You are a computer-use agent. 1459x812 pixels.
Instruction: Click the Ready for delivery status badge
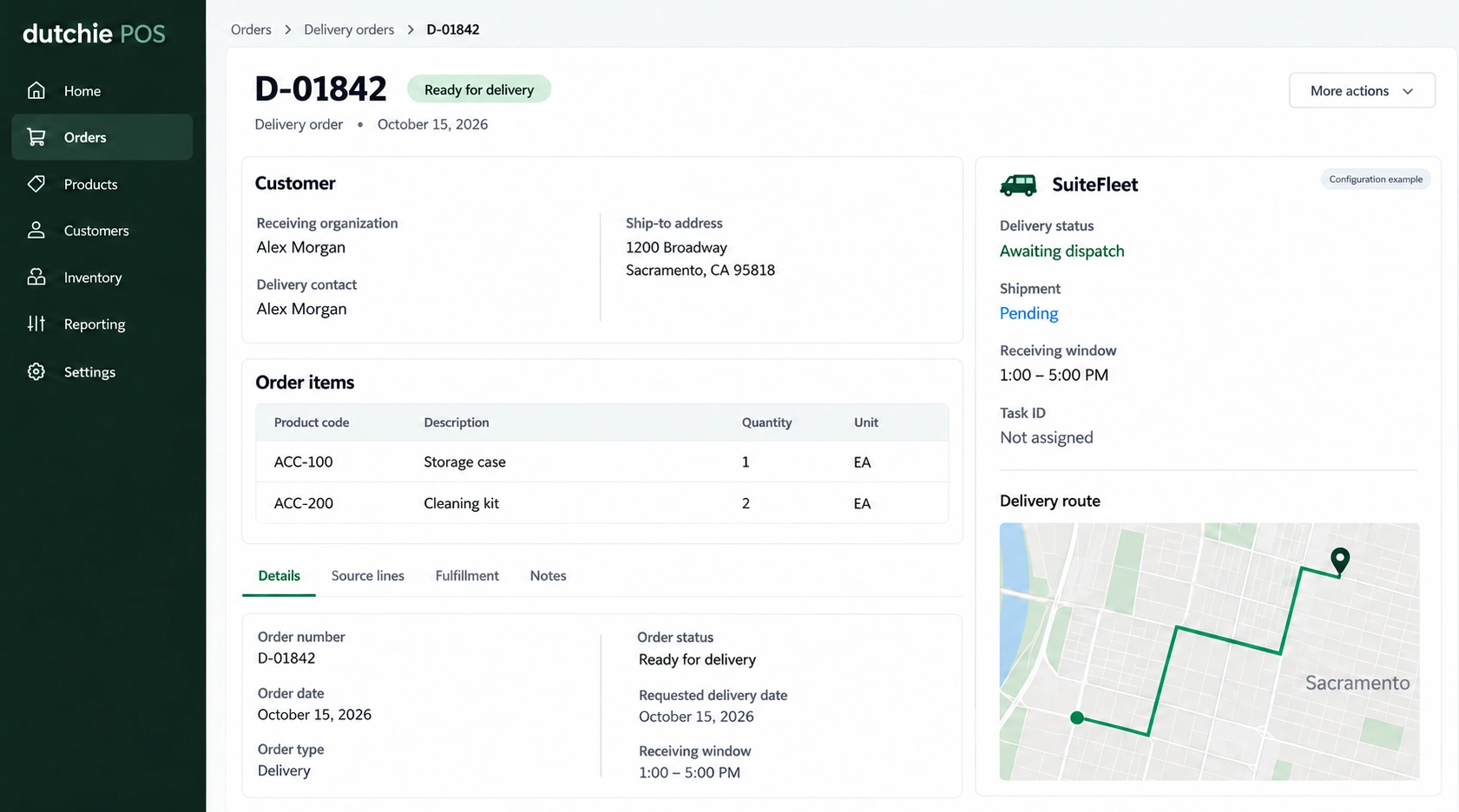(479, 89)
